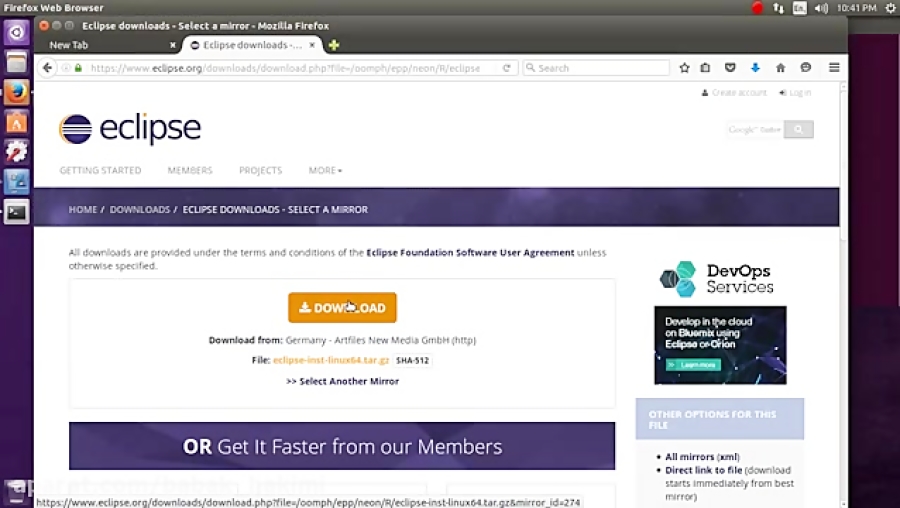Open the sound volume indicator
The image size is (900, 508).
(x=821, y=8)
